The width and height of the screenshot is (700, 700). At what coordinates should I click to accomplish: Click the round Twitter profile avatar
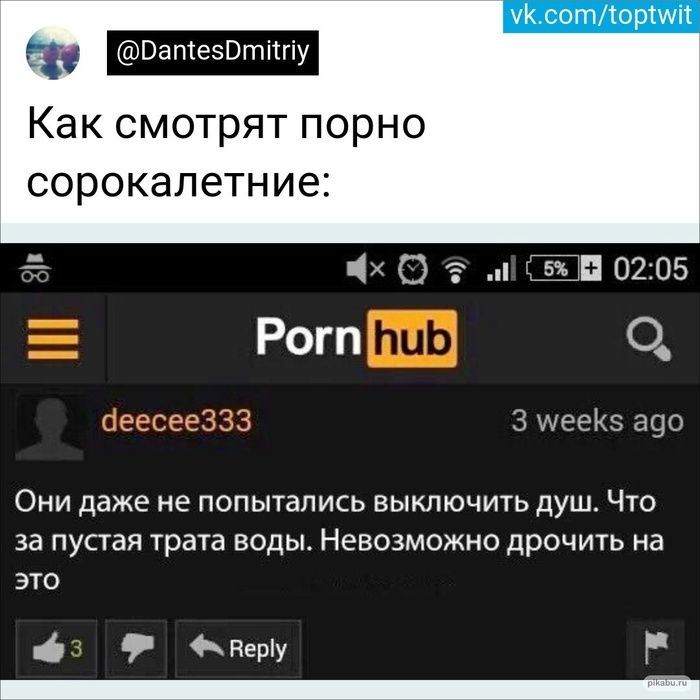(x=53, y=53)
